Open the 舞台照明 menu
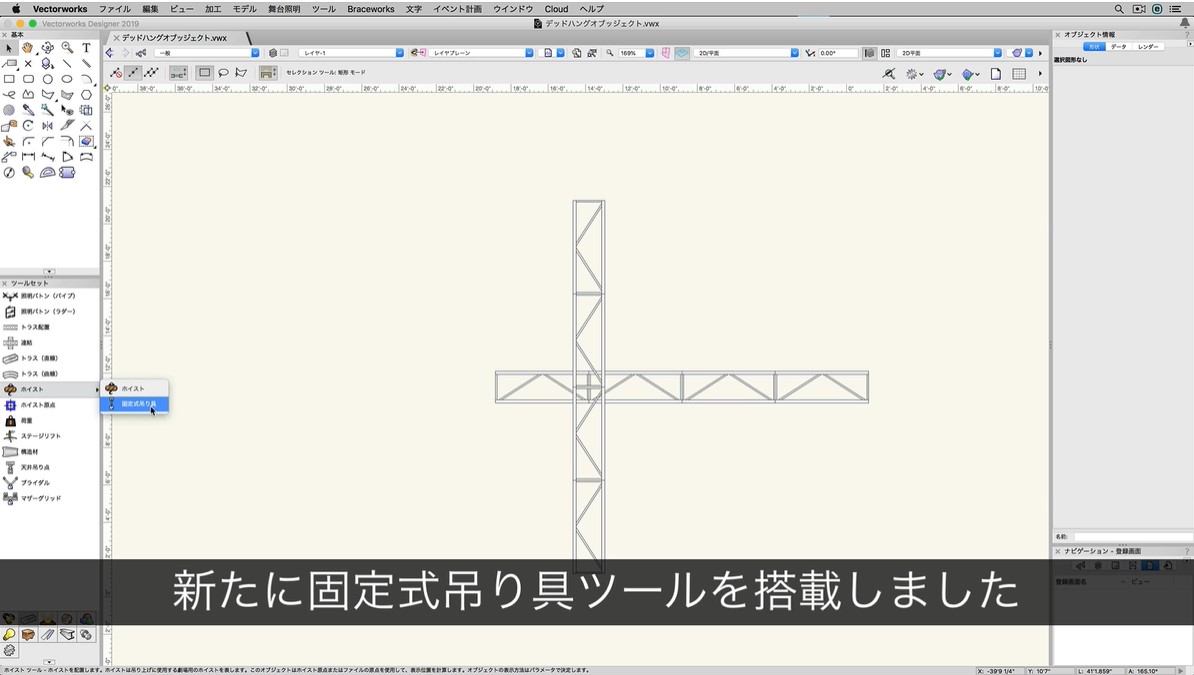Screen dimensions: 1194x675 [284, 9]
